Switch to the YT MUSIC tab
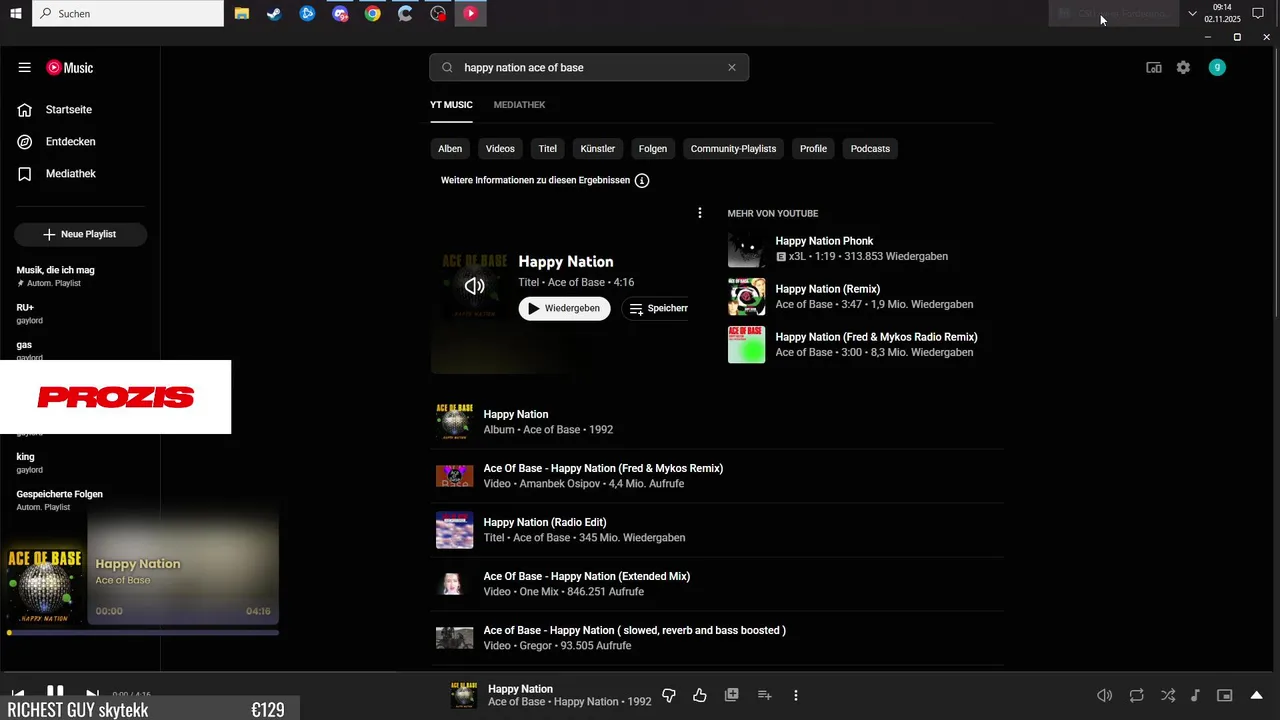The height and width of the screenshot is (720, 1280). tap(451, 105)
